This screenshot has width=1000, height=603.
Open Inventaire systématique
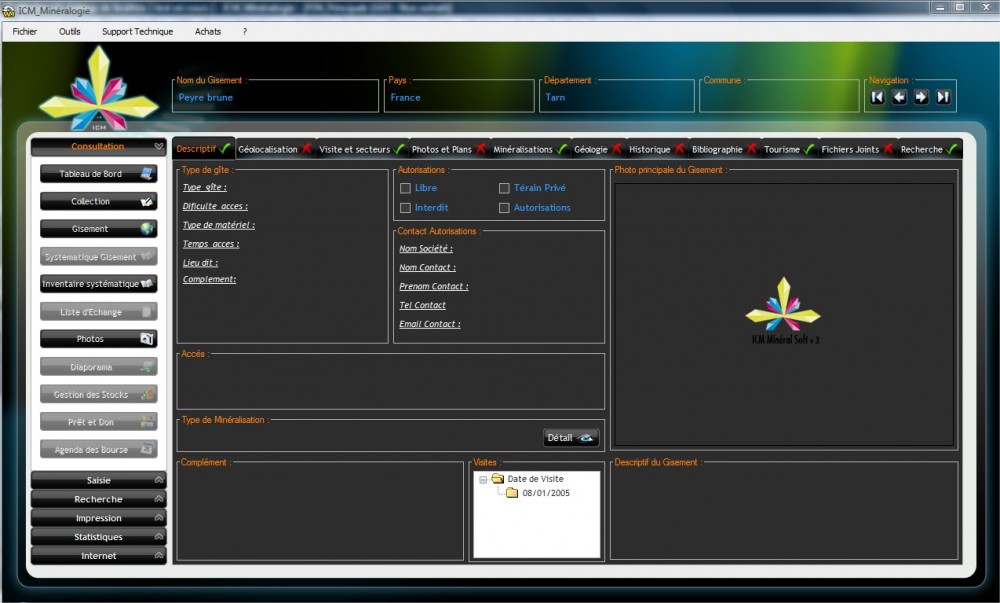99,284
